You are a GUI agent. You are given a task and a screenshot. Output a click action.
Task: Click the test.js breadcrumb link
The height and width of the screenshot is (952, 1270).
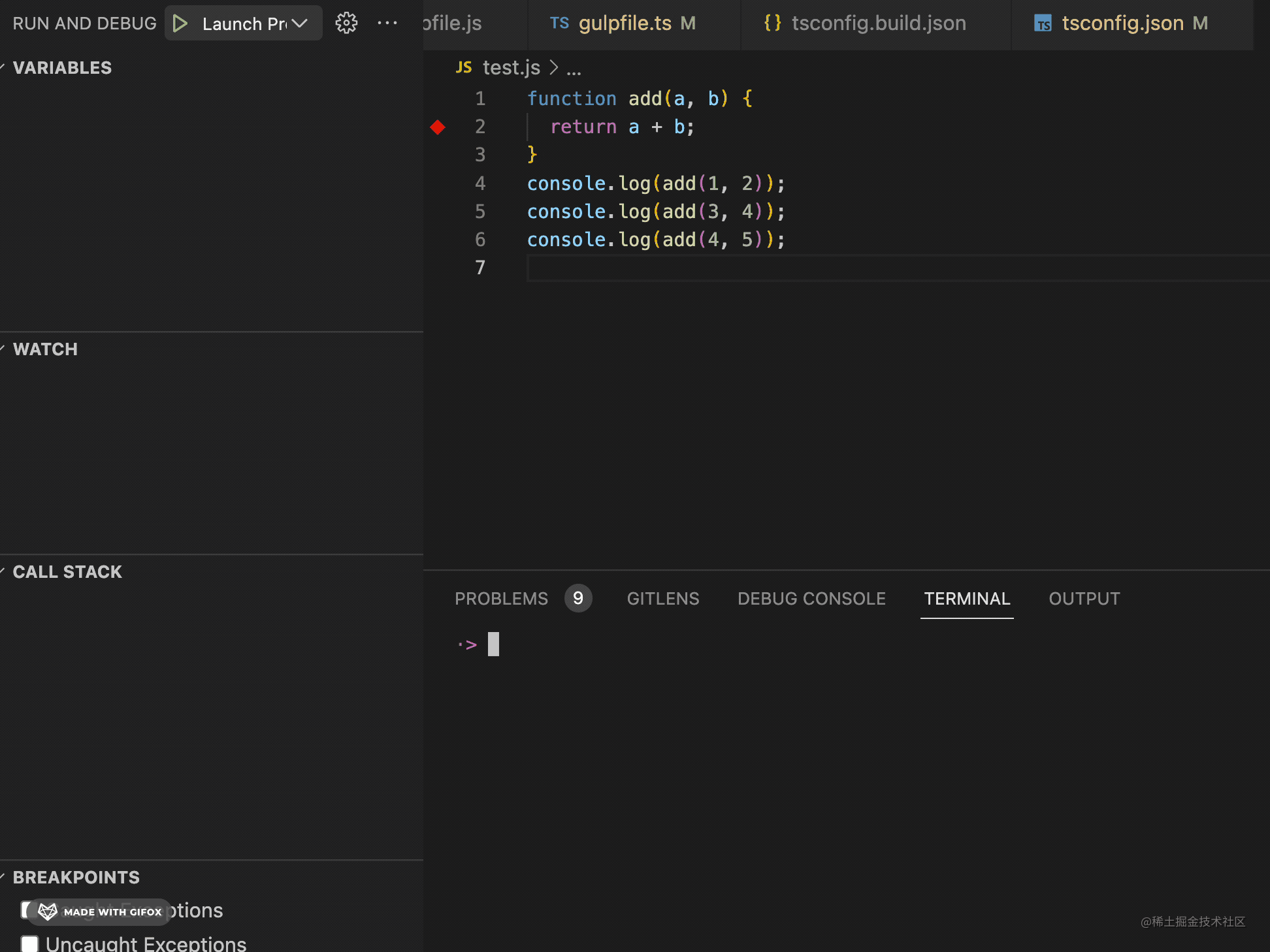511,67
